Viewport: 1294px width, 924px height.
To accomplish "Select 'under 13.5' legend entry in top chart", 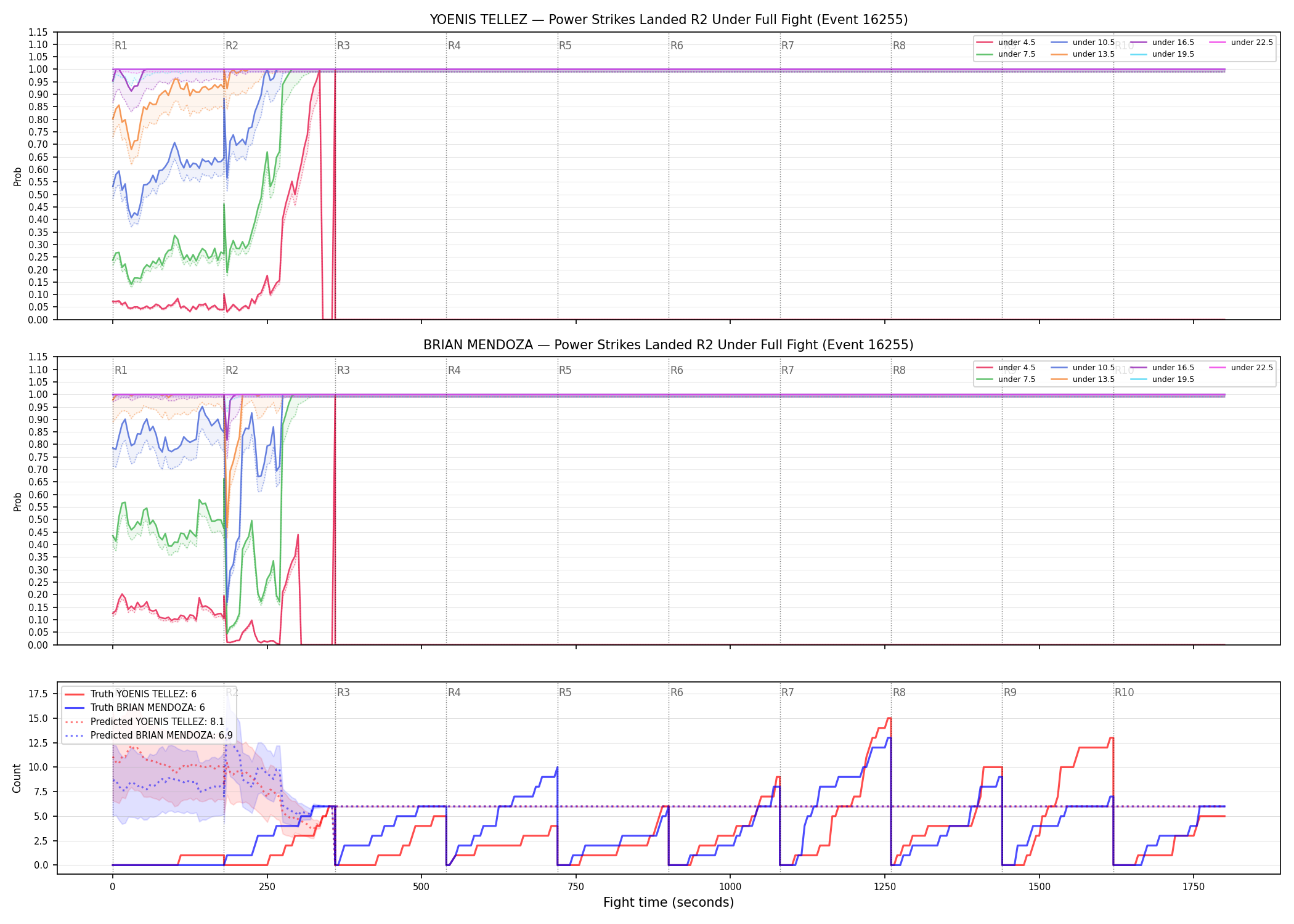I will pyautogui.click(x=1083, y=54).
